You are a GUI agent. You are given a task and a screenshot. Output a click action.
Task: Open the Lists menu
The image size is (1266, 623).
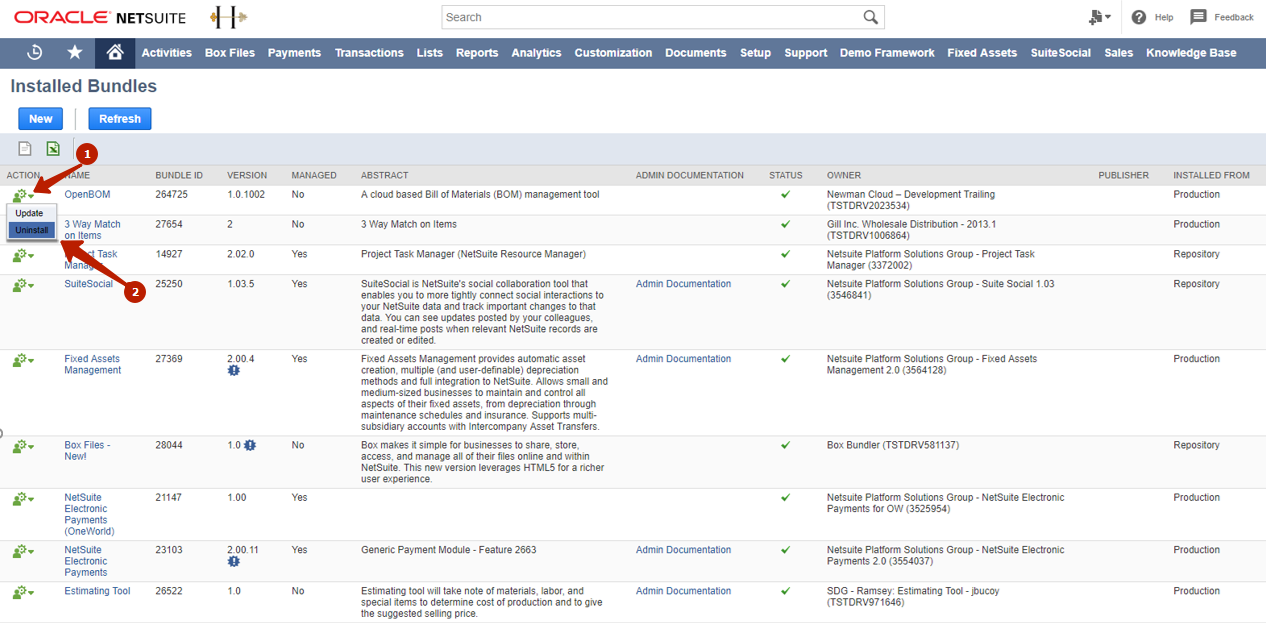pos(430,53)
